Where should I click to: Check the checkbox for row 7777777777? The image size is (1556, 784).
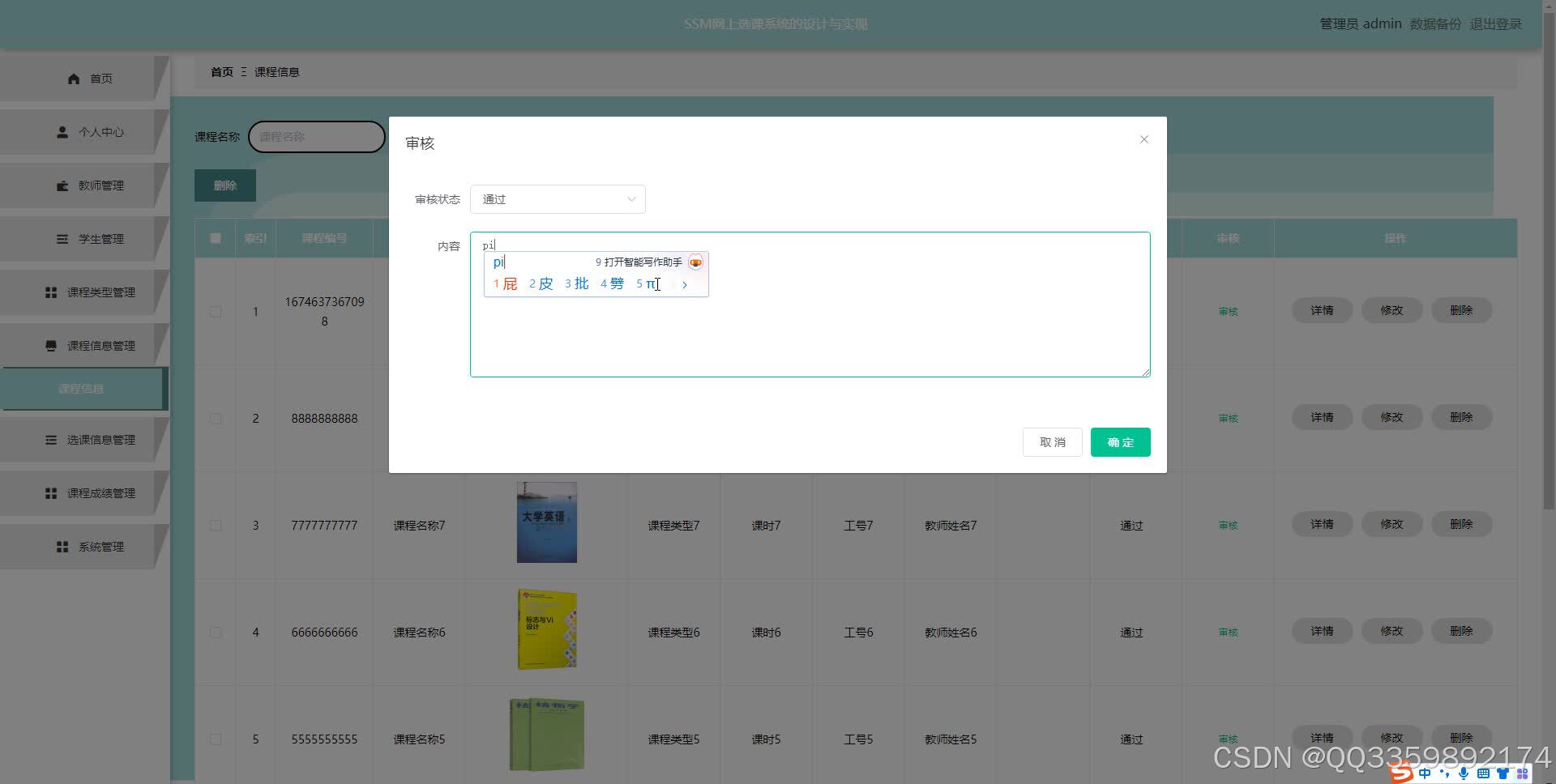(x=216, y=526)
